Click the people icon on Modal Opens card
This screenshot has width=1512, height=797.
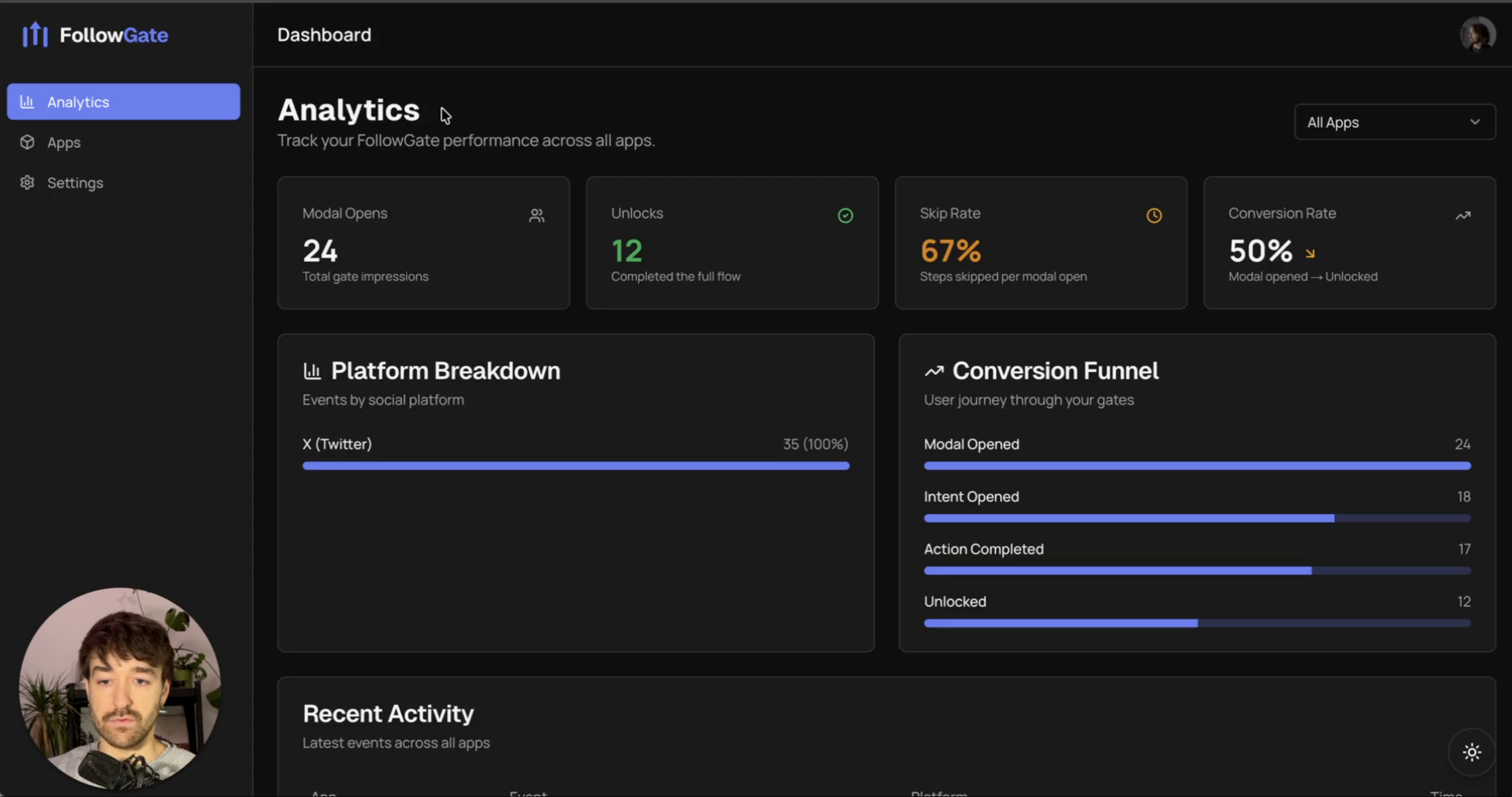[536, 216]
